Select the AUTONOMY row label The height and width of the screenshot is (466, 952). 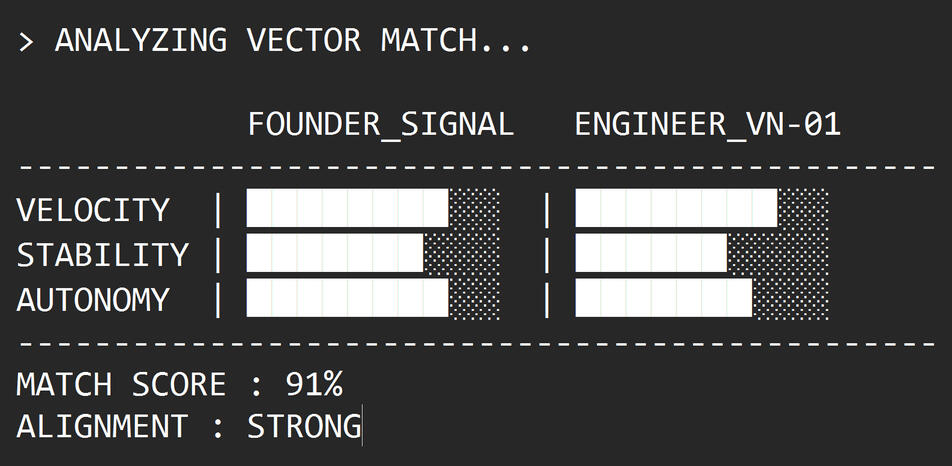pos(93,300)
